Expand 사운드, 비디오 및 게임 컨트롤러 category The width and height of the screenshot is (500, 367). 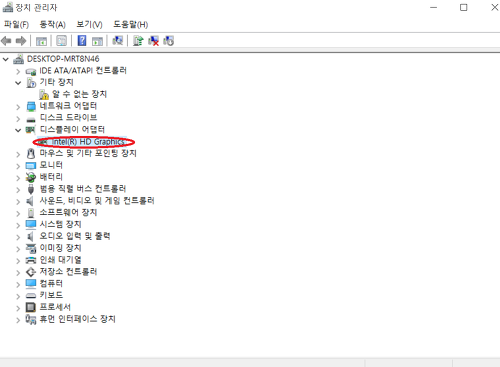coord(18,201)
